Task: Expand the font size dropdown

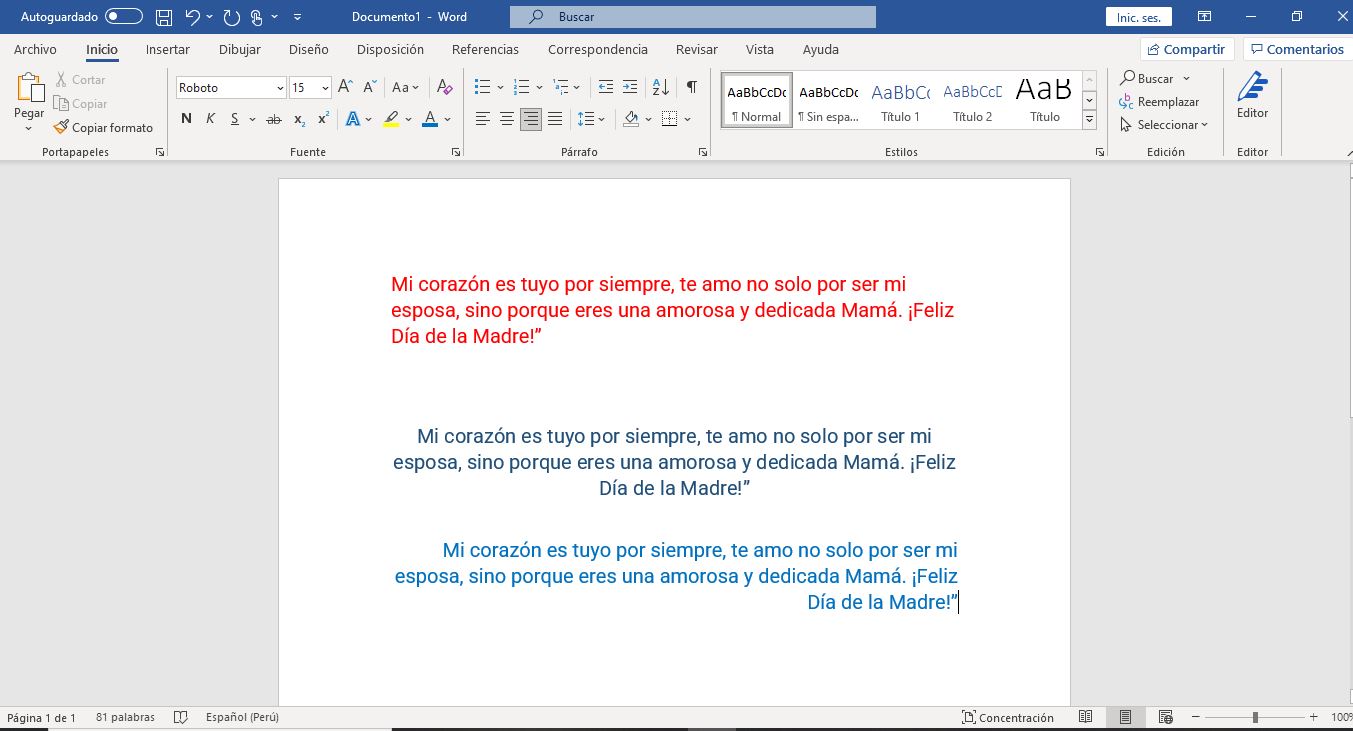Action: coord(325,88)
